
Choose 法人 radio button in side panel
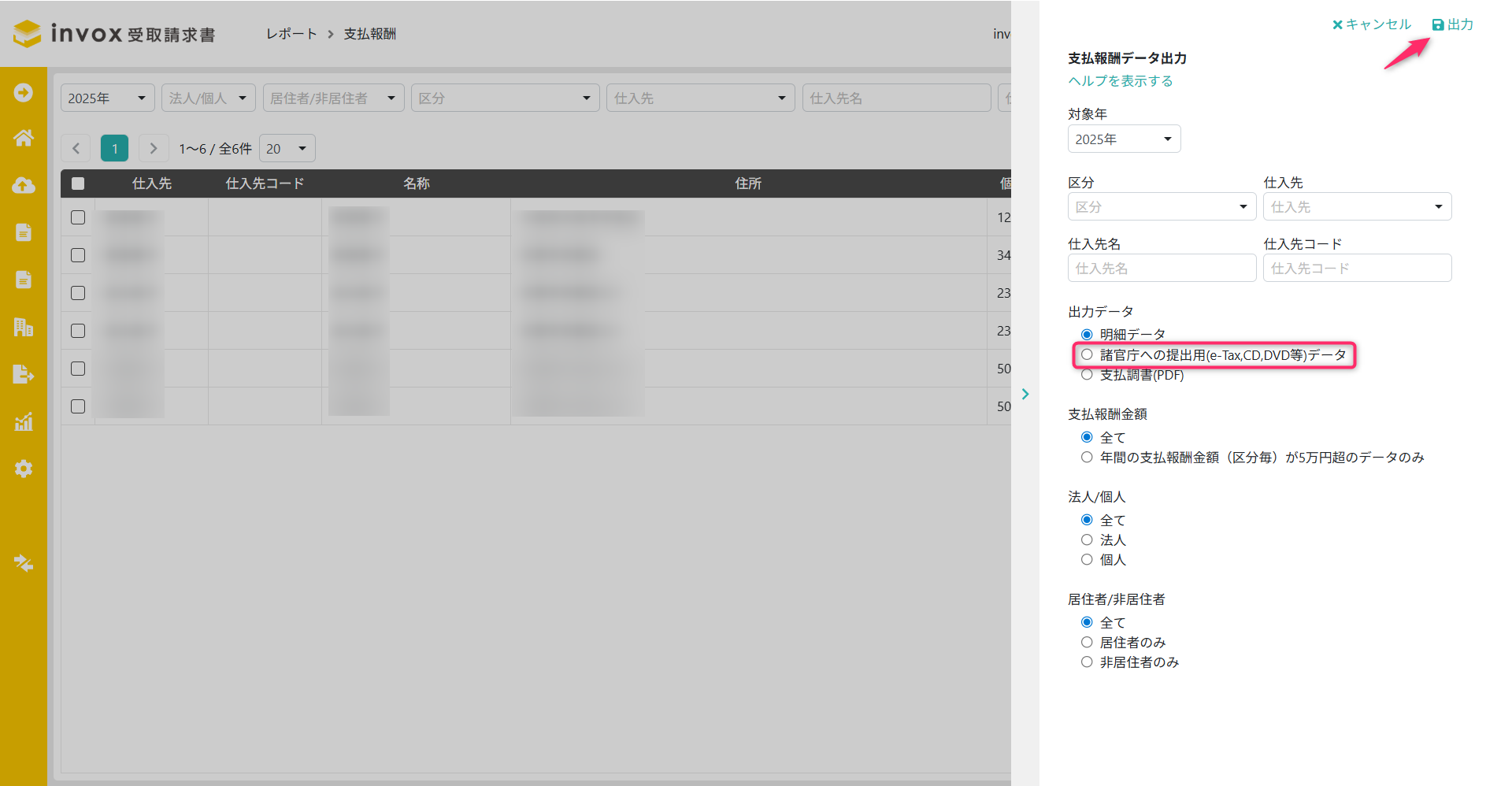1087,540
